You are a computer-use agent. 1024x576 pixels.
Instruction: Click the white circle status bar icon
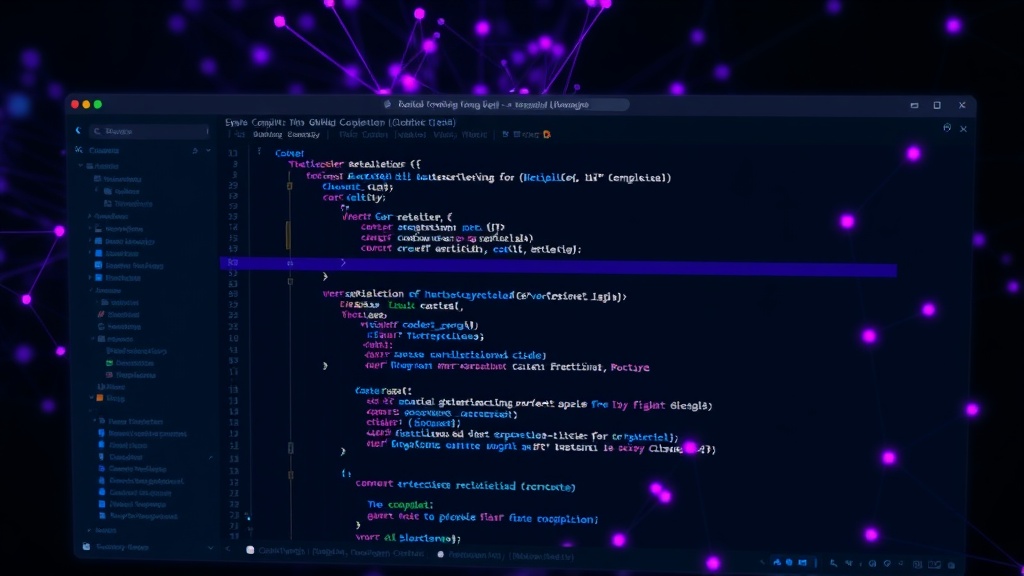(x=441, y=554)
